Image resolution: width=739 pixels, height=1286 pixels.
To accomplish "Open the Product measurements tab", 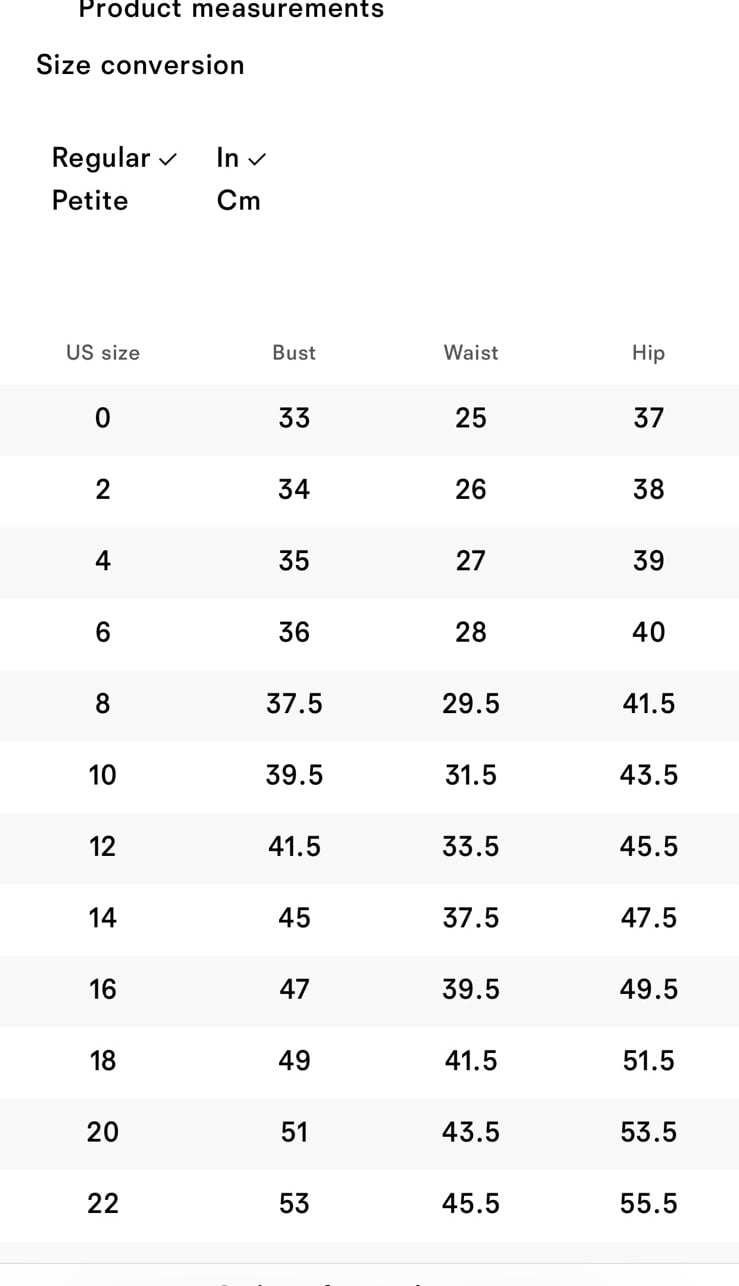I will pyautogui.click(x=231, y=10).
